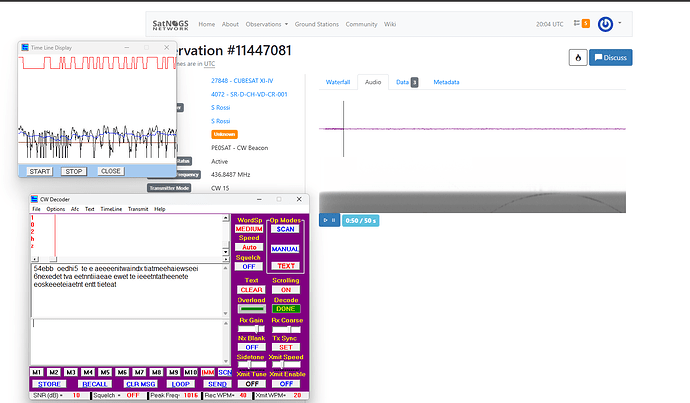Select MANUAL op mode
Viewport: 690px width, 403px height.
[285, 249]
